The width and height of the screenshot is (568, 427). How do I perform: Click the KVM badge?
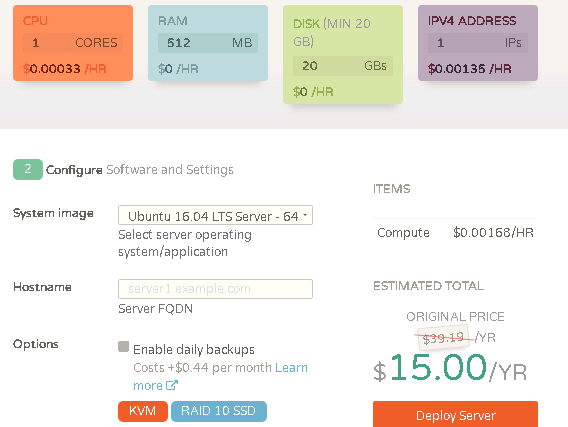point(143,411)
